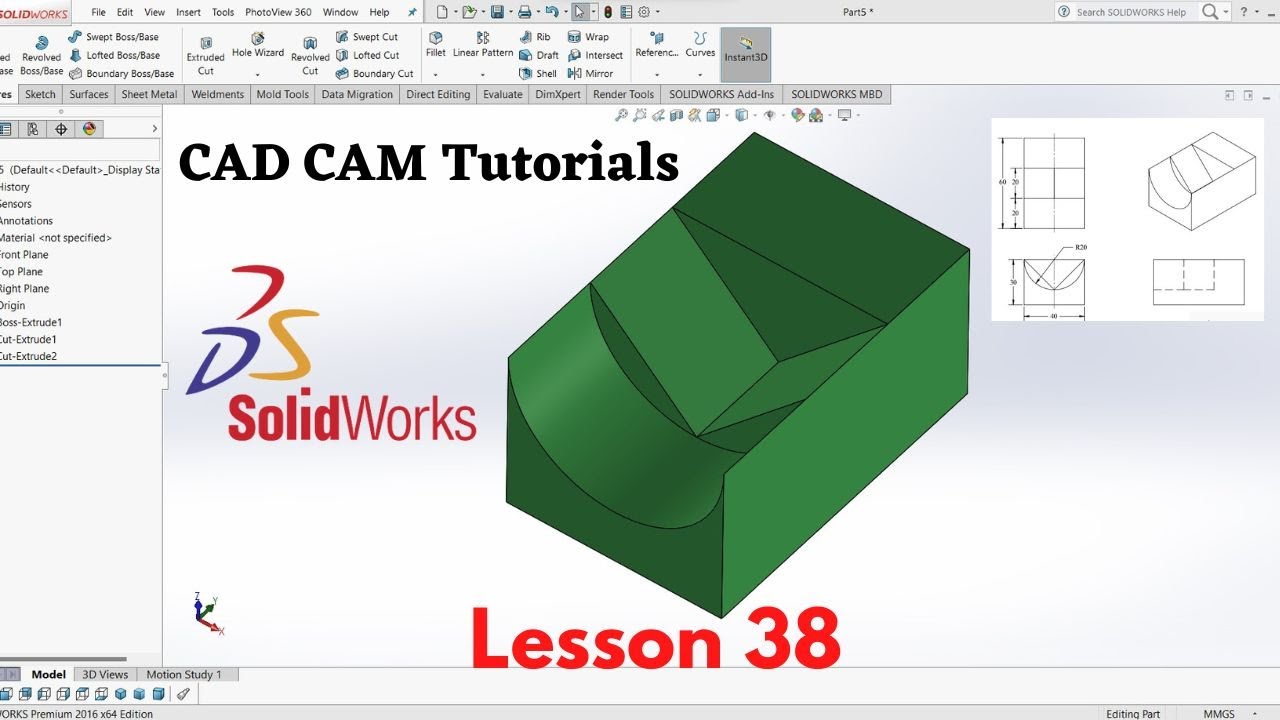Open Reference Geometry dropdown arrow
The height and width of the screenshot is (720, 1280).
click(657, 75)
